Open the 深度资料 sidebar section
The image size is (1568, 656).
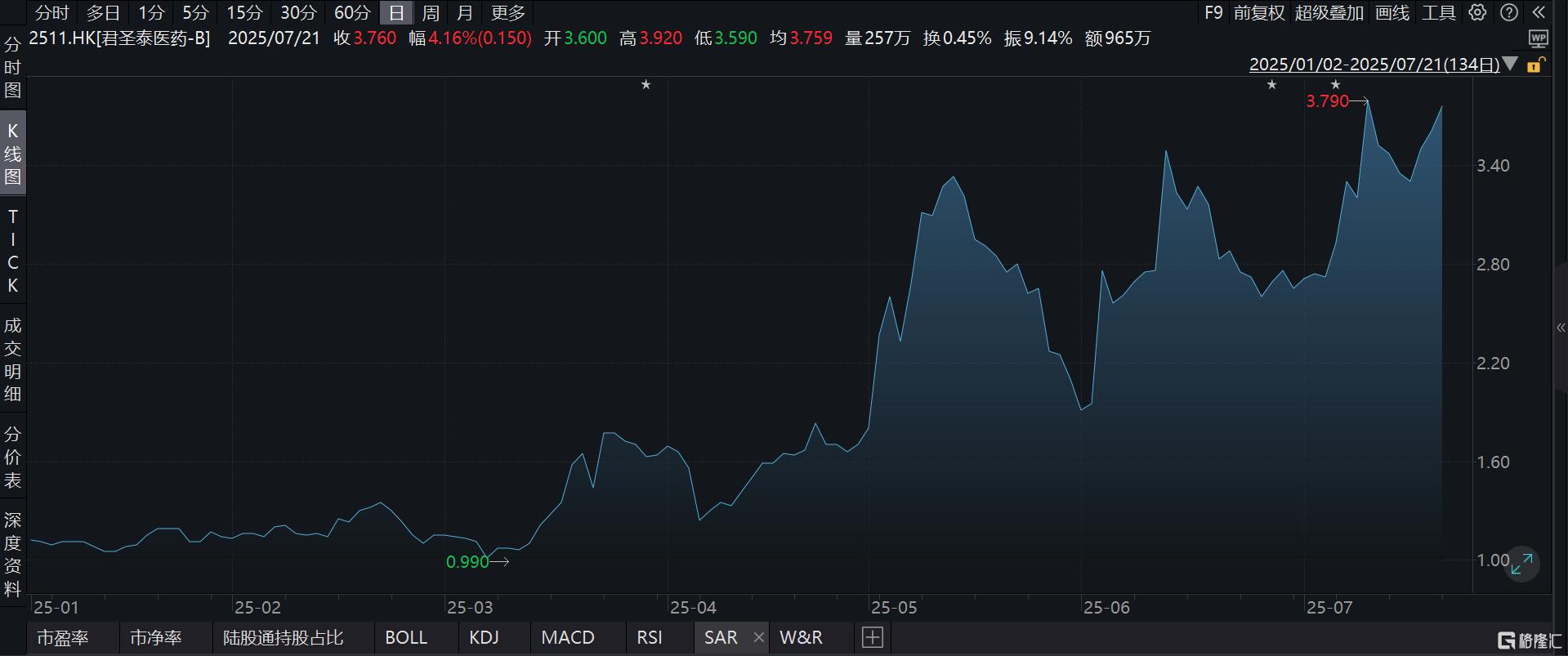click(x=12, y=555)
